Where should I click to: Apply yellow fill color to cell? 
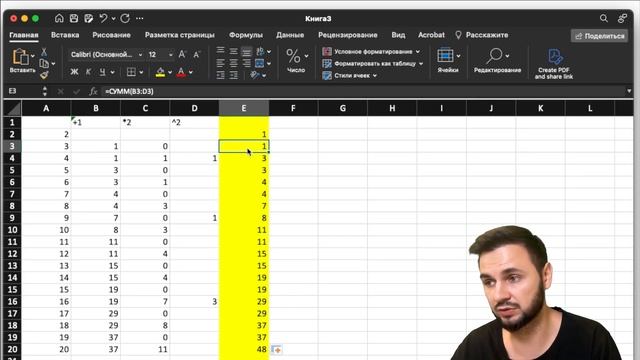point(160,73)
